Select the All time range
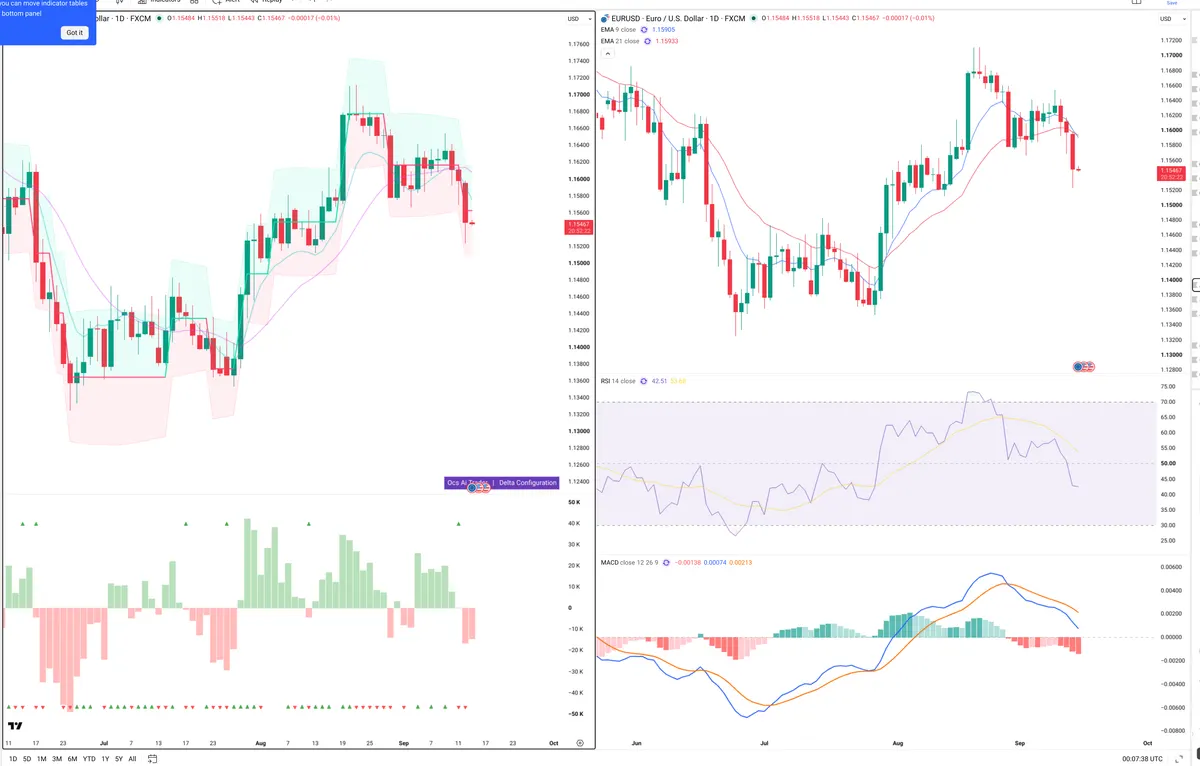Viewport: 1200px width, 766px height. click(132, 759)
